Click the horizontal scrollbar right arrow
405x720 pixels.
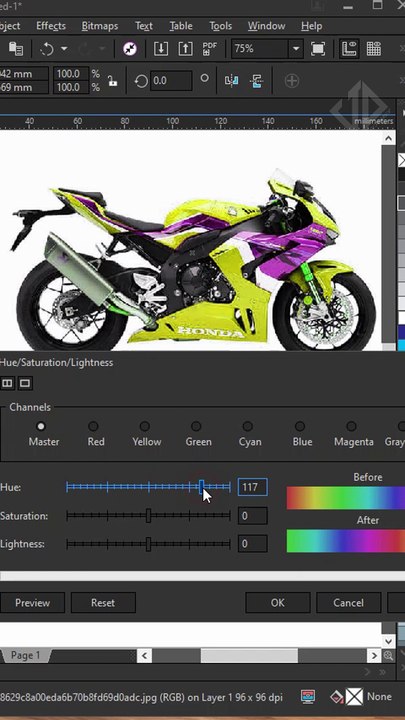[375, 655]
